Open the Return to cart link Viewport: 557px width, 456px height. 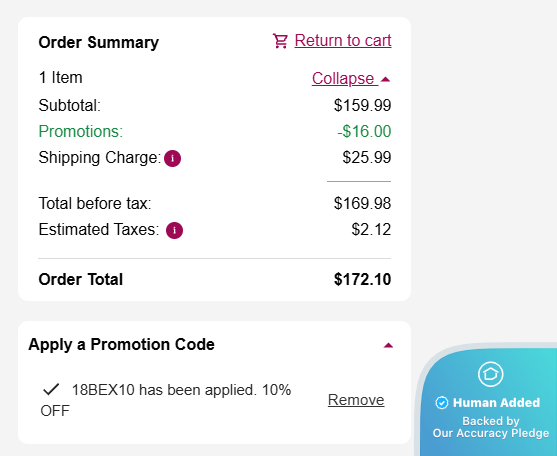click(x=343, y=40)
